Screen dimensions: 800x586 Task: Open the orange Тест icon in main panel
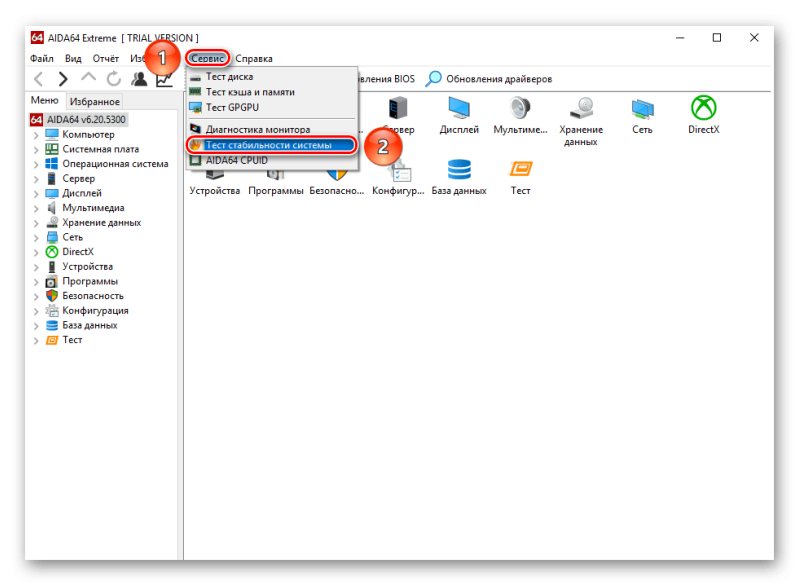(x=520, y=177)
